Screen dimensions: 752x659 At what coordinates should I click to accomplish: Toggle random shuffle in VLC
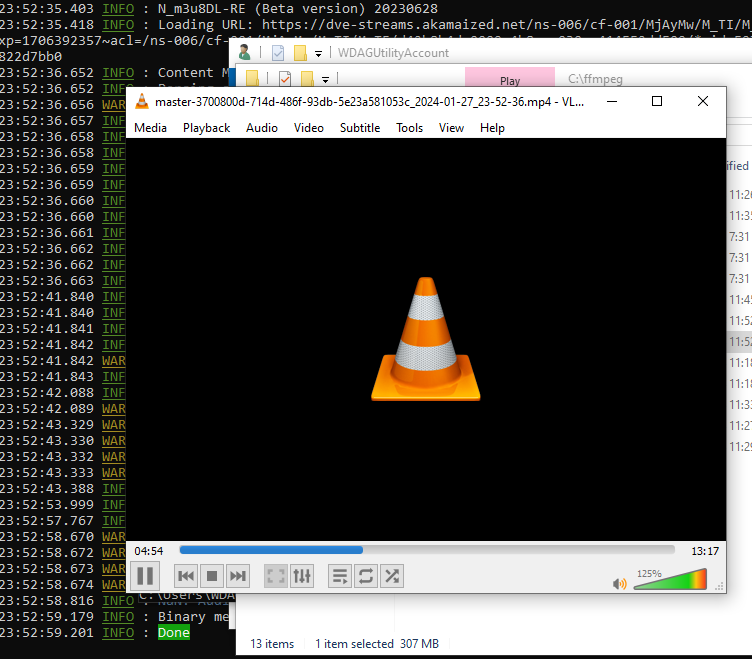point(392,576)
